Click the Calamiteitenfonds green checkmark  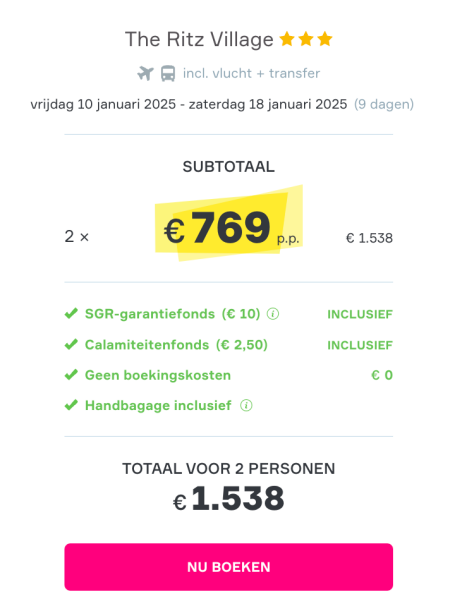(x=71, y=344)
